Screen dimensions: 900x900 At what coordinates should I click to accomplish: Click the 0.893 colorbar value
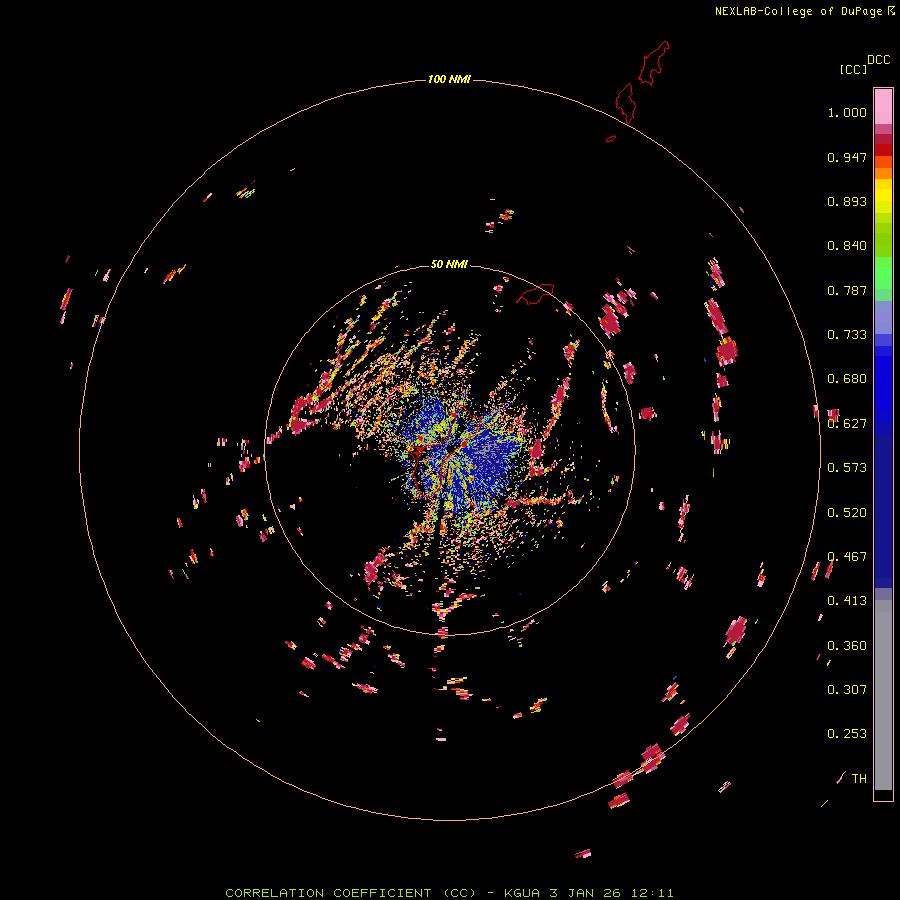coord(847,201)
